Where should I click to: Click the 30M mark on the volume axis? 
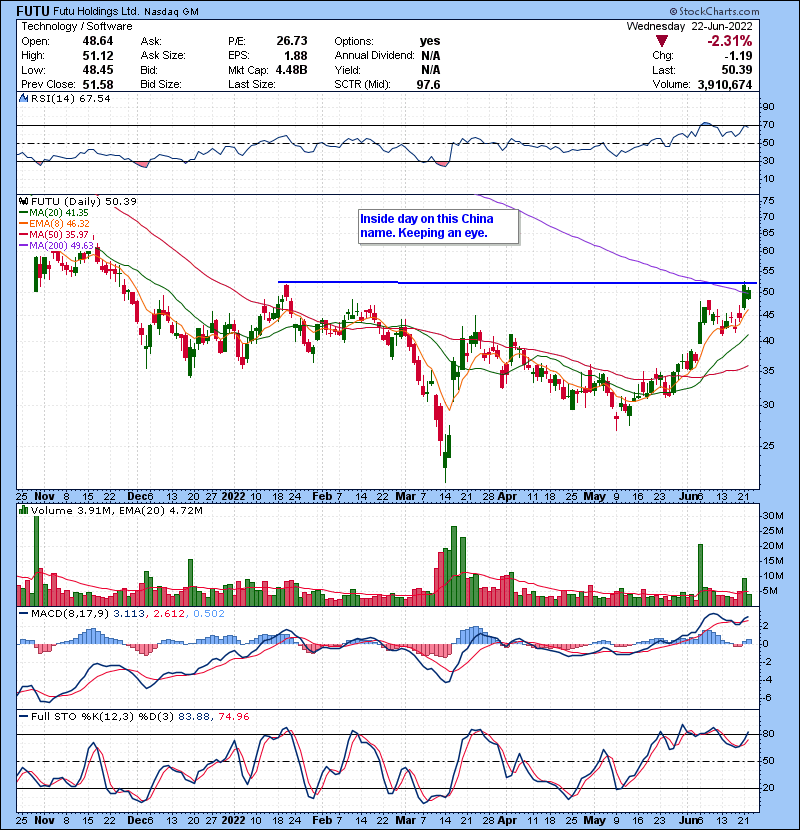(x=772, y=516)
